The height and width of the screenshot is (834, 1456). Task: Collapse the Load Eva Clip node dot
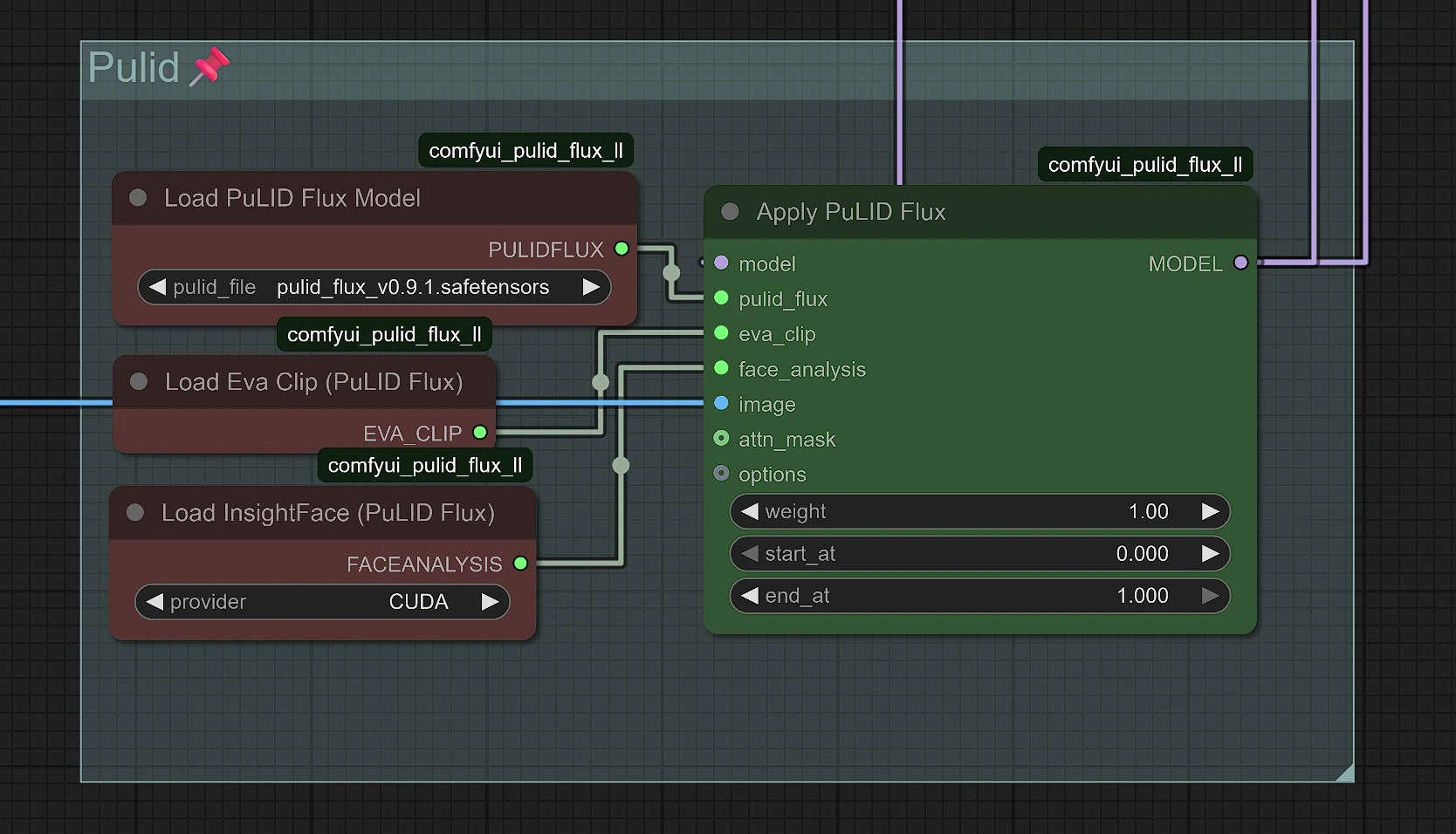point(139,381)
